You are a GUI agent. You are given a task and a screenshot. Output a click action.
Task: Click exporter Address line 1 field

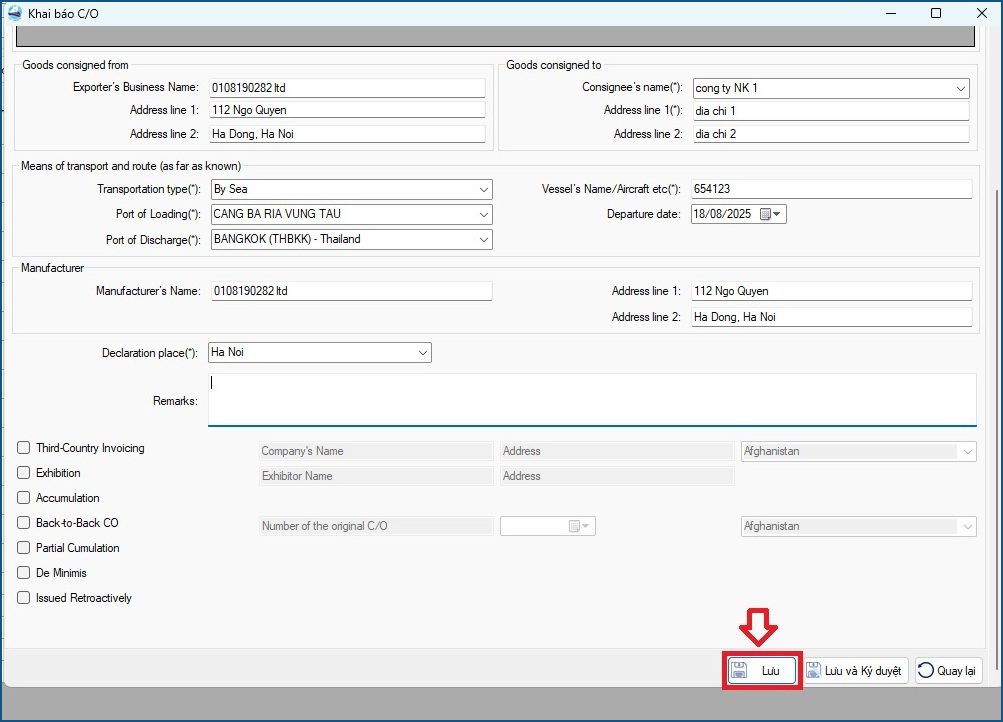347,110
